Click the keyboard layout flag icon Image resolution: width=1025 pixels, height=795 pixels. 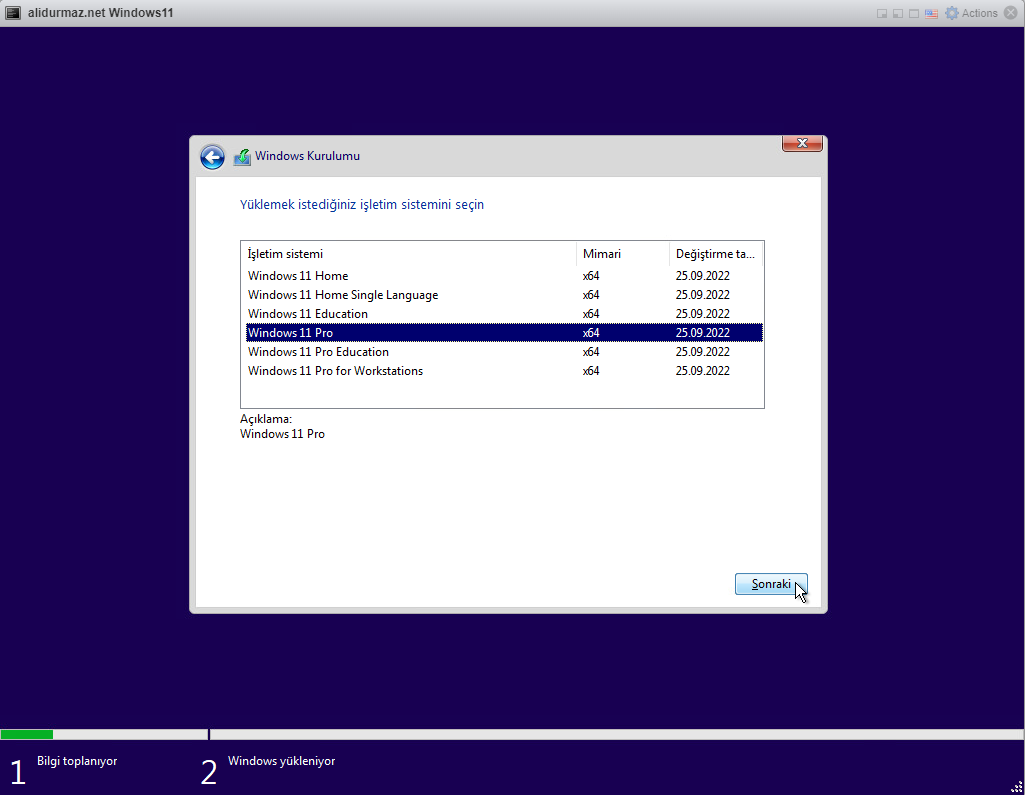(x=930, y=12)
